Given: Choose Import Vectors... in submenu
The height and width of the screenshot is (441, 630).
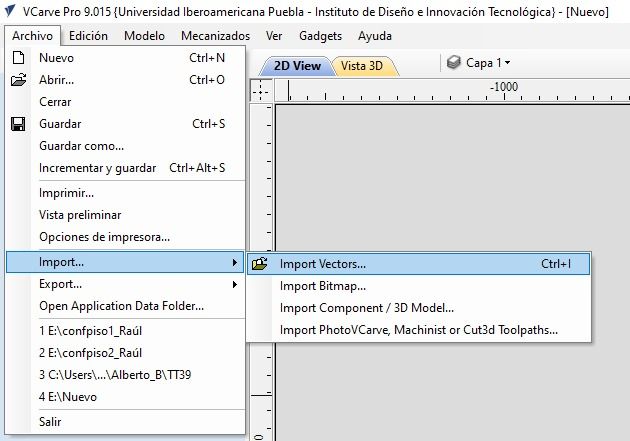Looking at the screenshot, I should [419, 264].
